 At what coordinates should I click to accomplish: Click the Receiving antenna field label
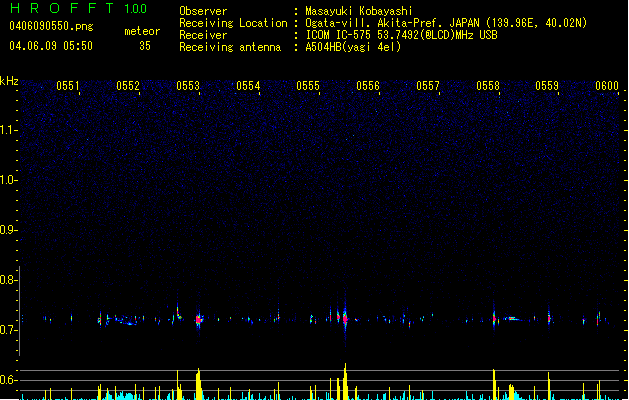pos(230,47)
